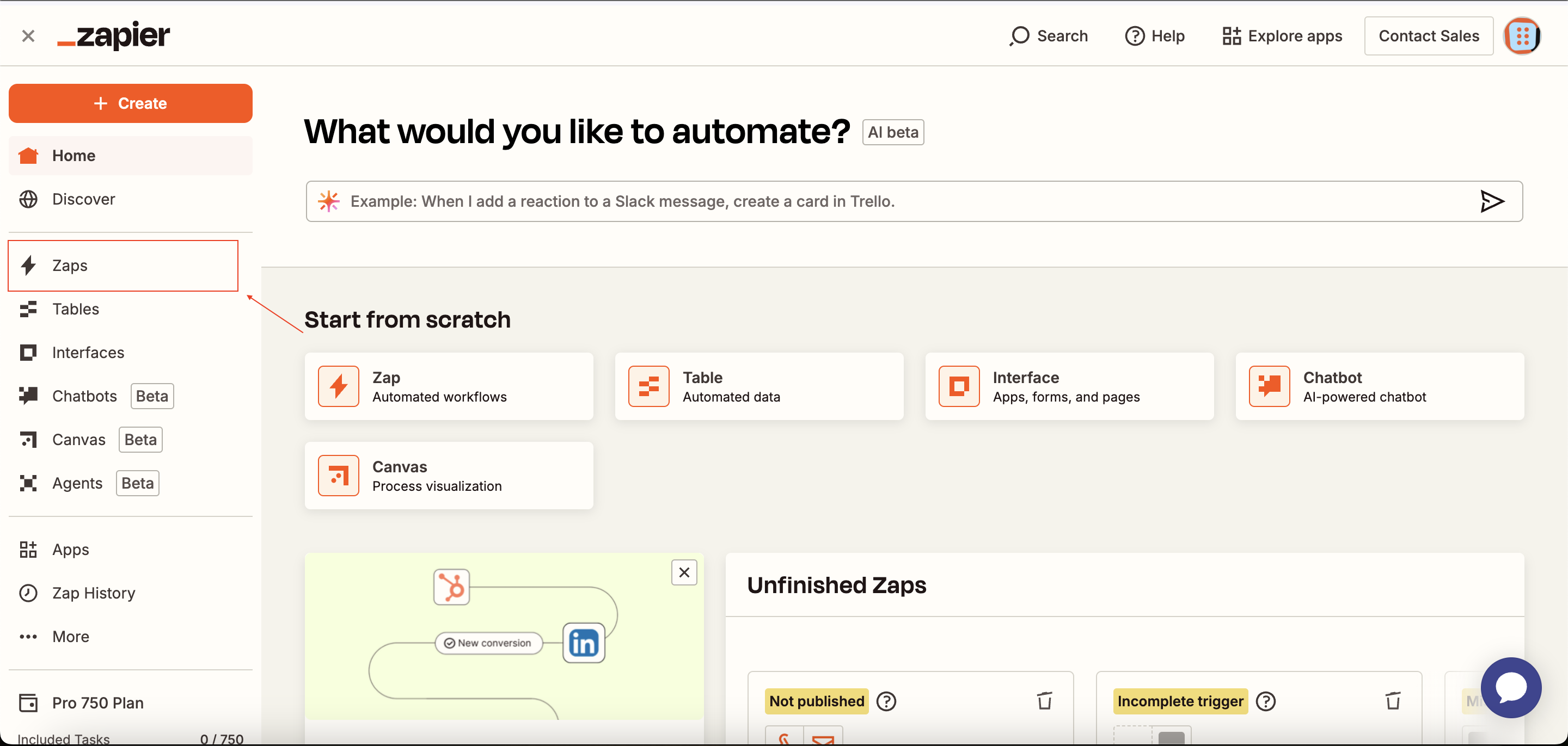Click the Home house icon
This screenshot has width=1568, height=746.
(x=28, y=156)
